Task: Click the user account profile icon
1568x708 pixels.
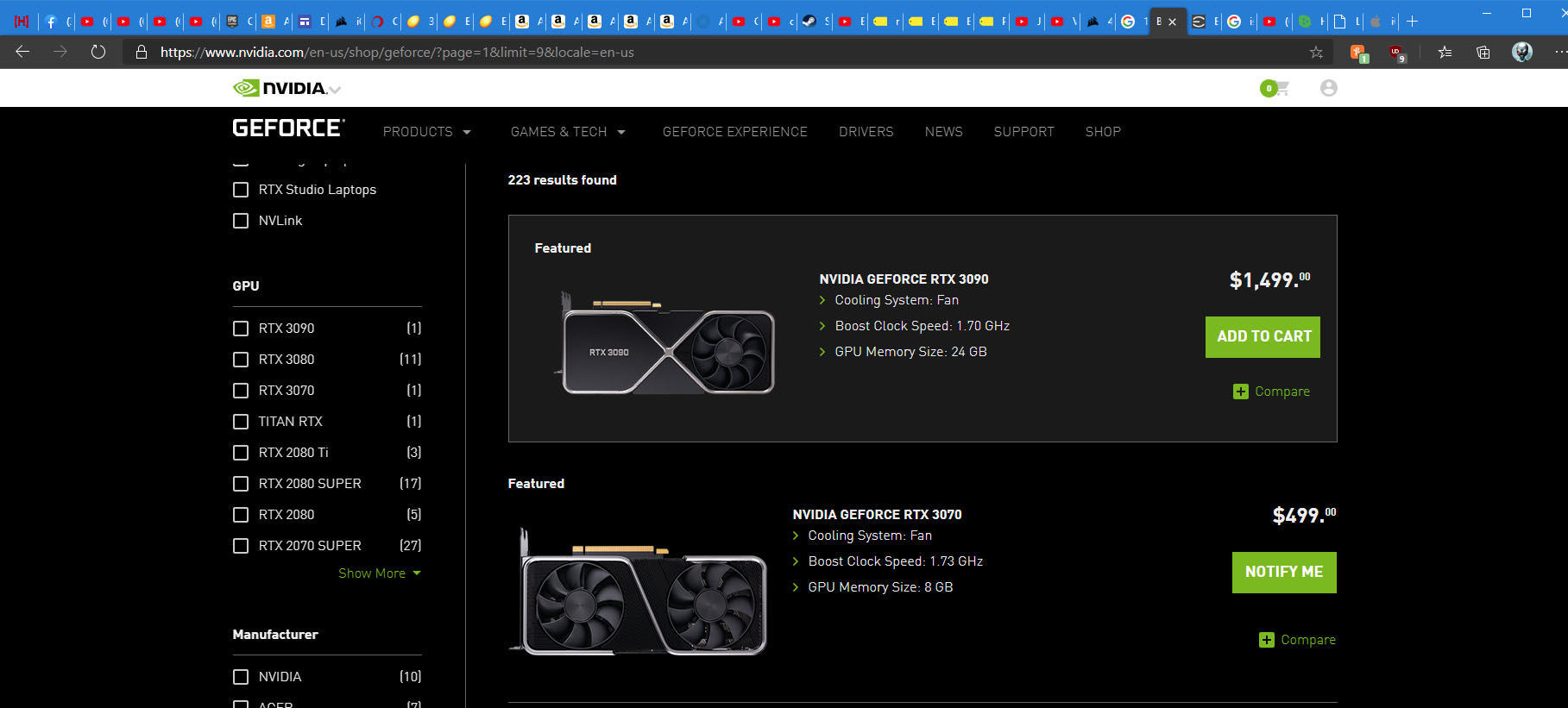Action: tap(1328, 88)
